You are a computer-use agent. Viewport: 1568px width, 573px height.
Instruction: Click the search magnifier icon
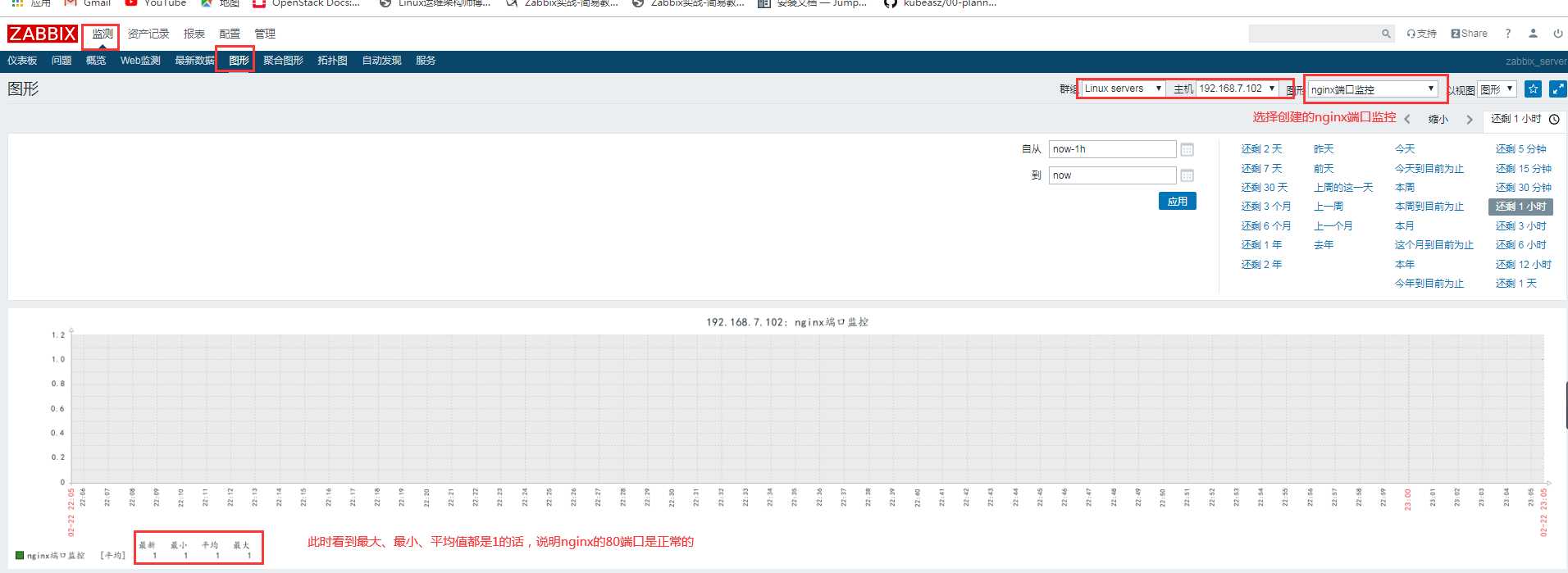[x=1386, y=34]
